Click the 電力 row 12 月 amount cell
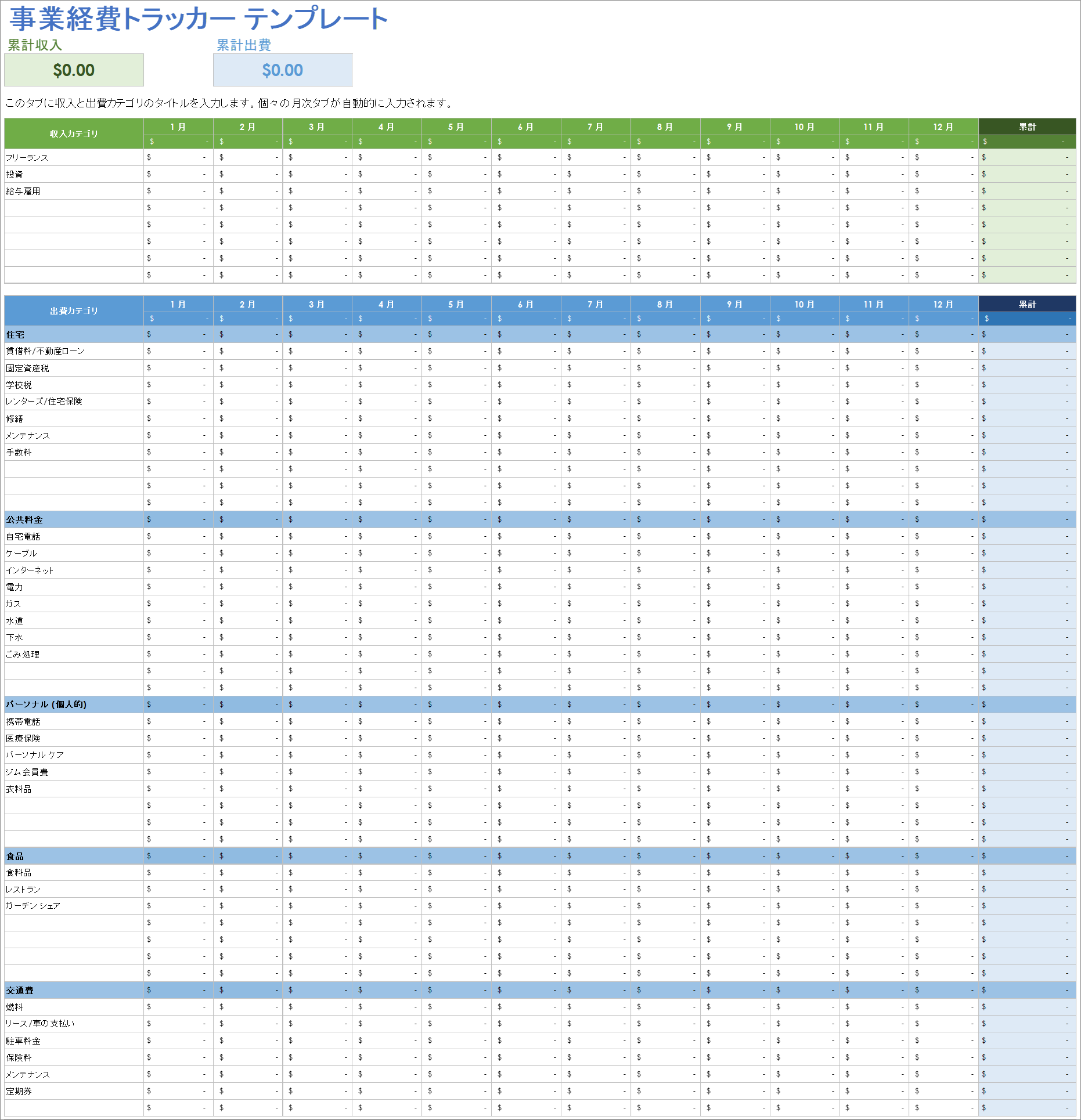 point(943,587)
